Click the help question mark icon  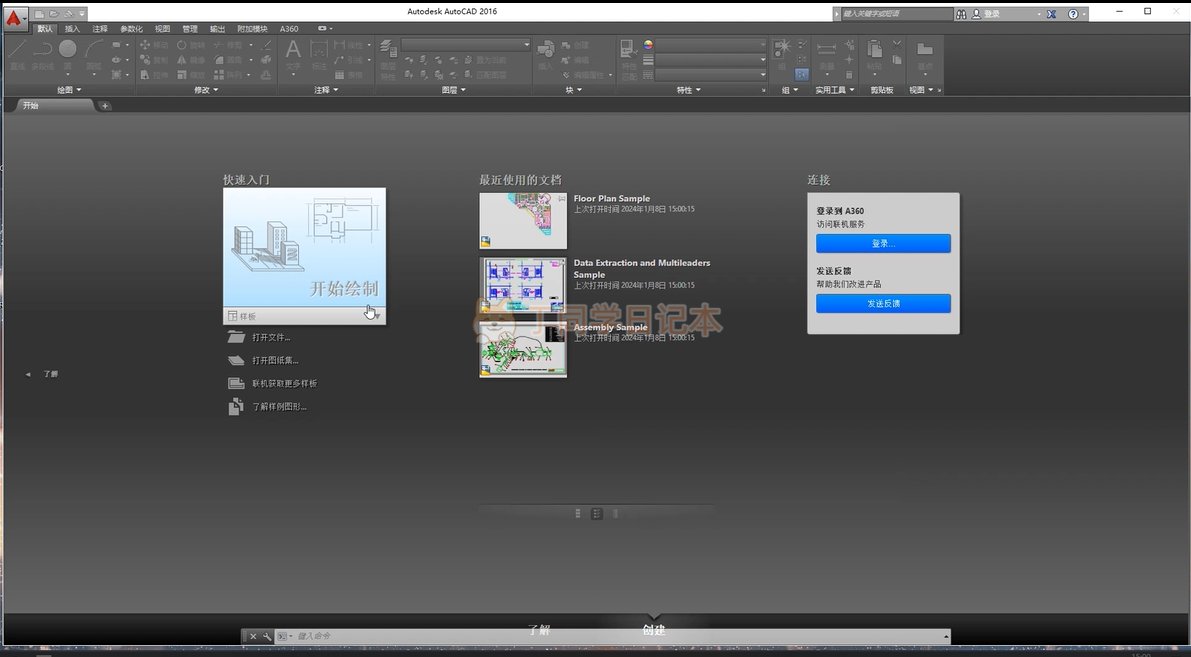tap(1073, 14)
